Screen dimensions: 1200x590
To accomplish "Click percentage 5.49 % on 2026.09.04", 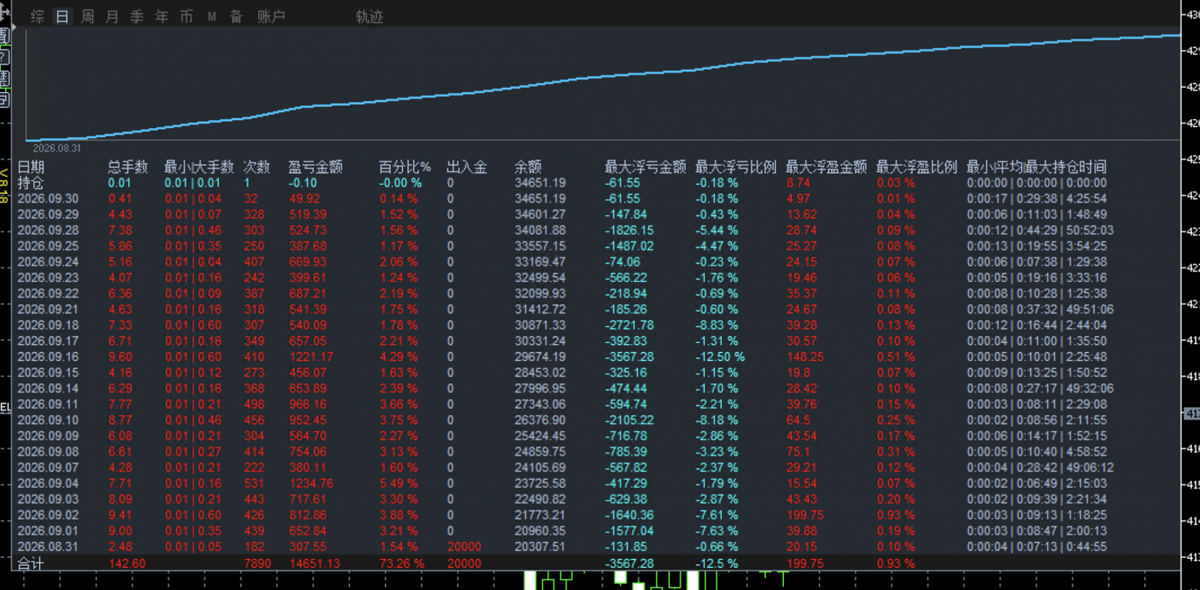I will tap(400, 483).
